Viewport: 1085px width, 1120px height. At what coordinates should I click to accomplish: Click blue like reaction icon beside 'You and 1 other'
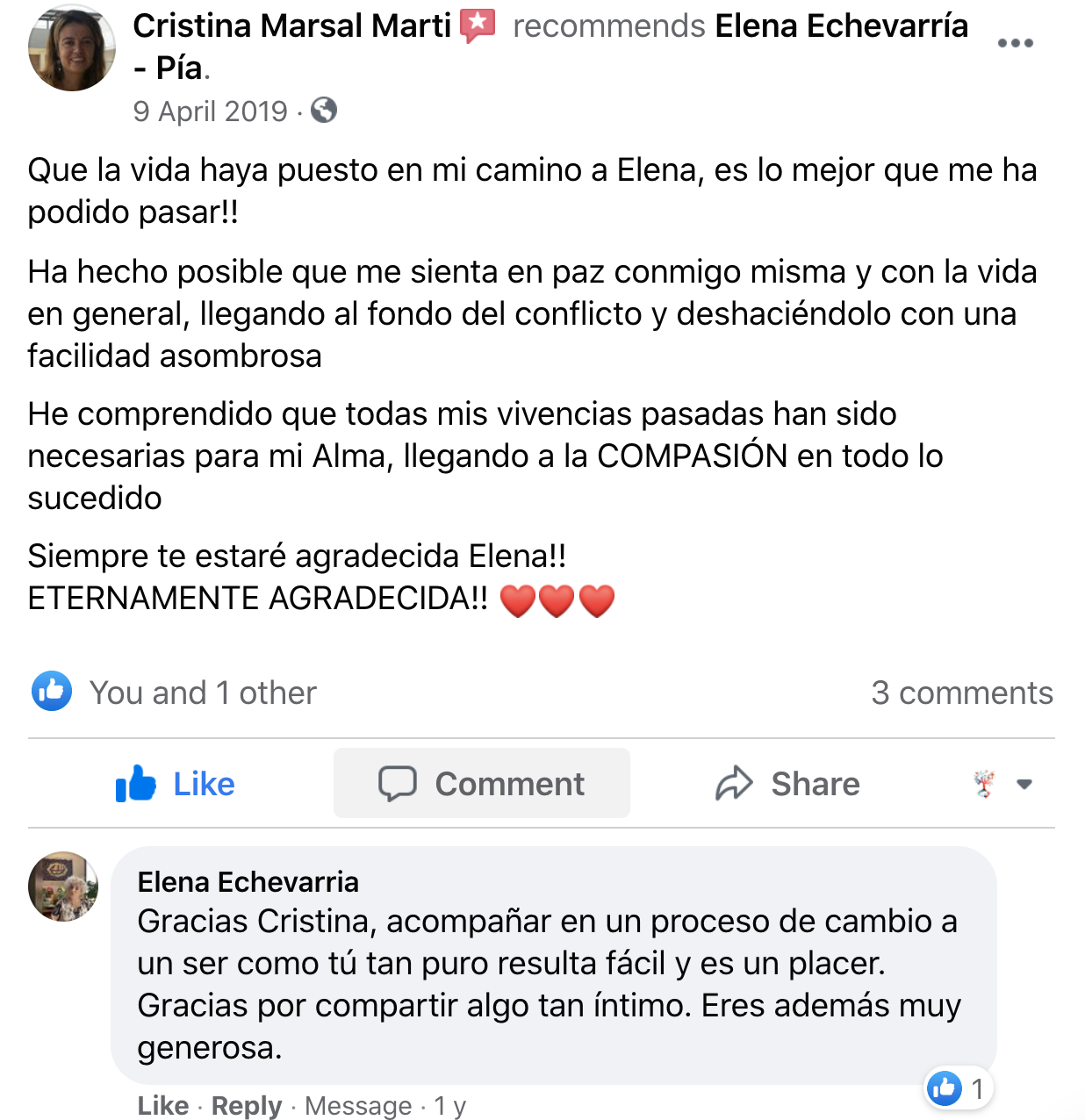(52, 692)
